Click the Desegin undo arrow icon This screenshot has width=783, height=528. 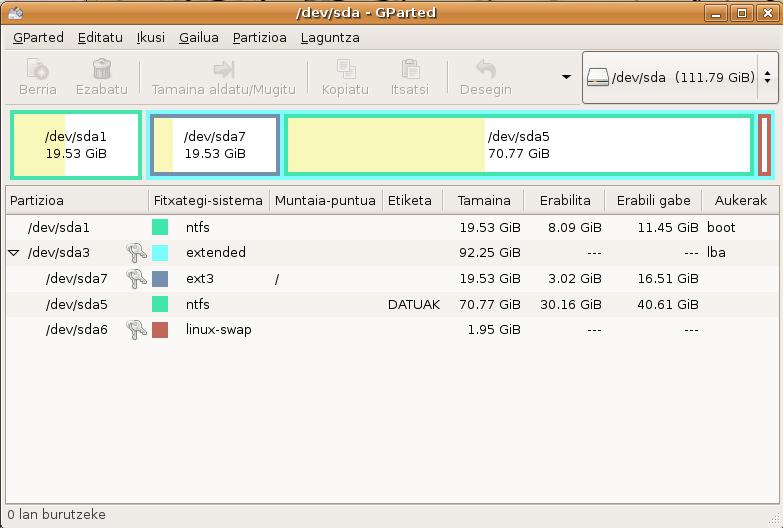(485, 69)
